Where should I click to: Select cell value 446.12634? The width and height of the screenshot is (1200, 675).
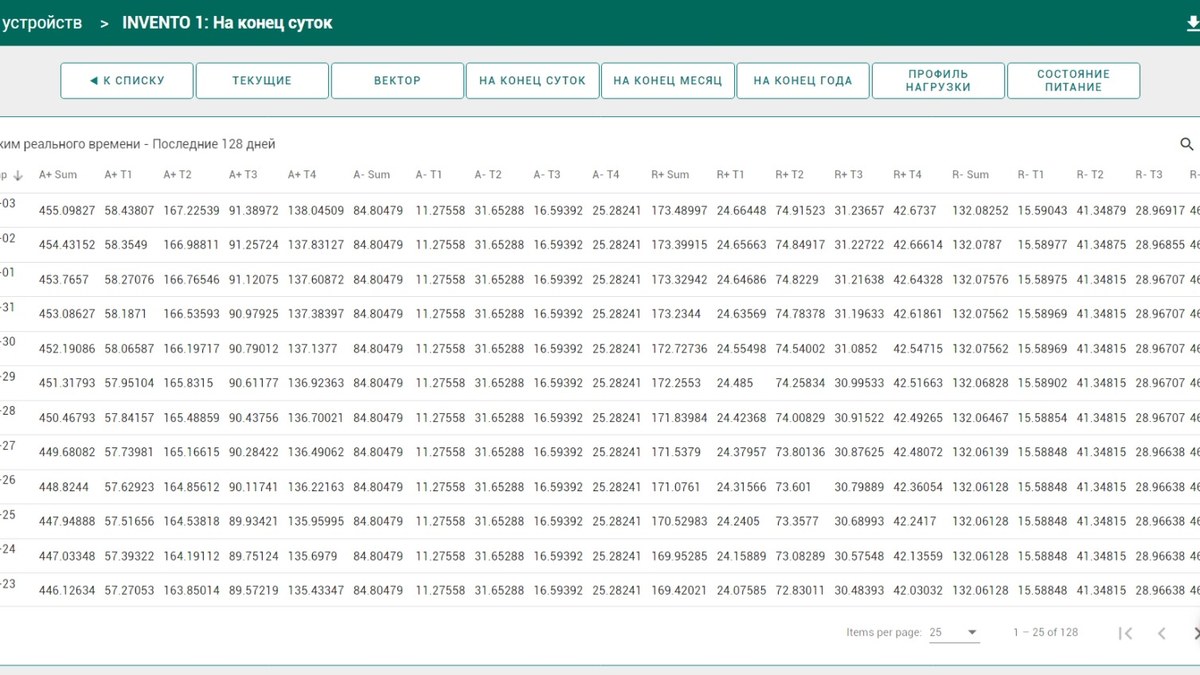click(x=67, y=591)
